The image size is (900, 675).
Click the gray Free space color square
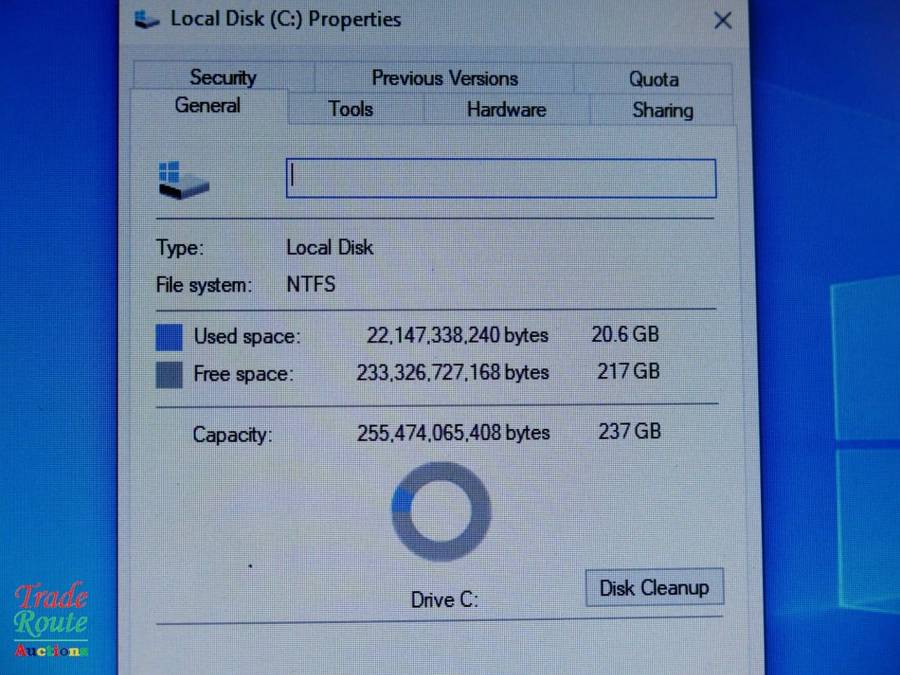click(169, 374)
